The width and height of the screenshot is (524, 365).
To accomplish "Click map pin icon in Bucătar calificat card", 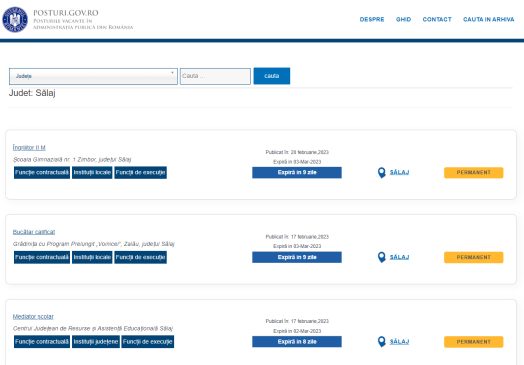I will [381, 257].
